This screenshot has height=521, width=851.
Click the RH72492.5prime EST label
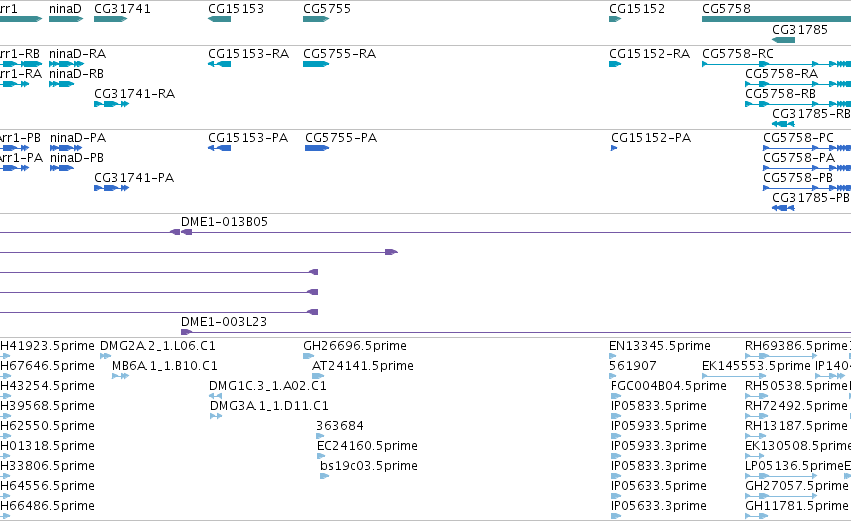(x=796, y=406)
